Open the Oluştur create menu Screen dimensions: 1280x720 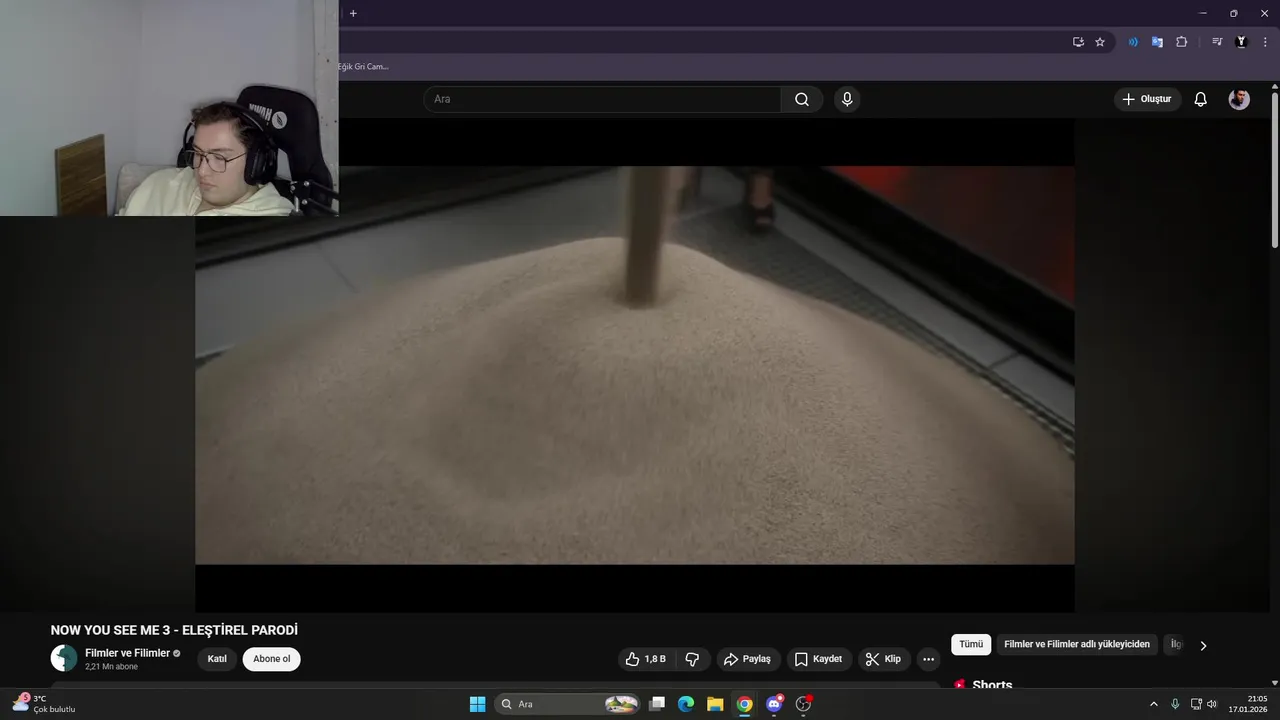[x=1147, y=99]
